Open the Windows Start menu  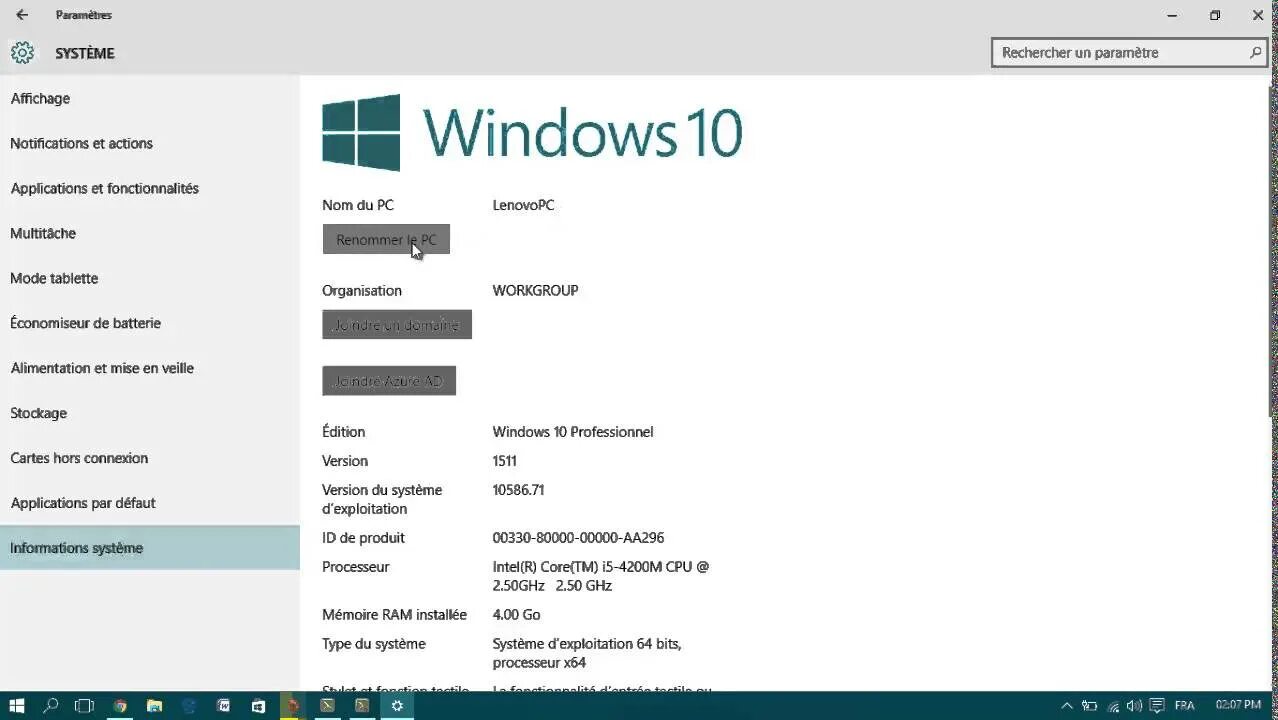pos(17,705)
